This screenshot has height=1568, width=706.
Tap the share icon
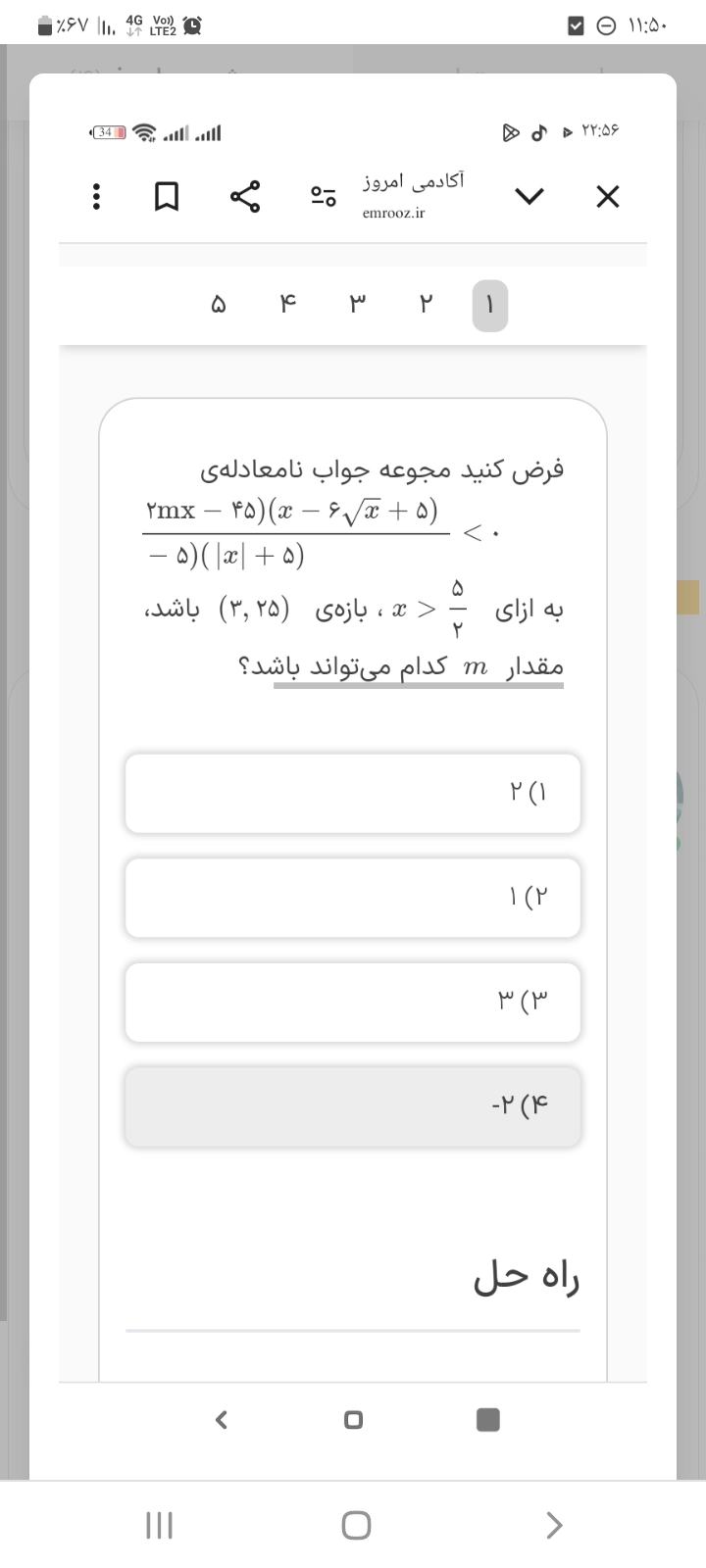coord(246,197)
